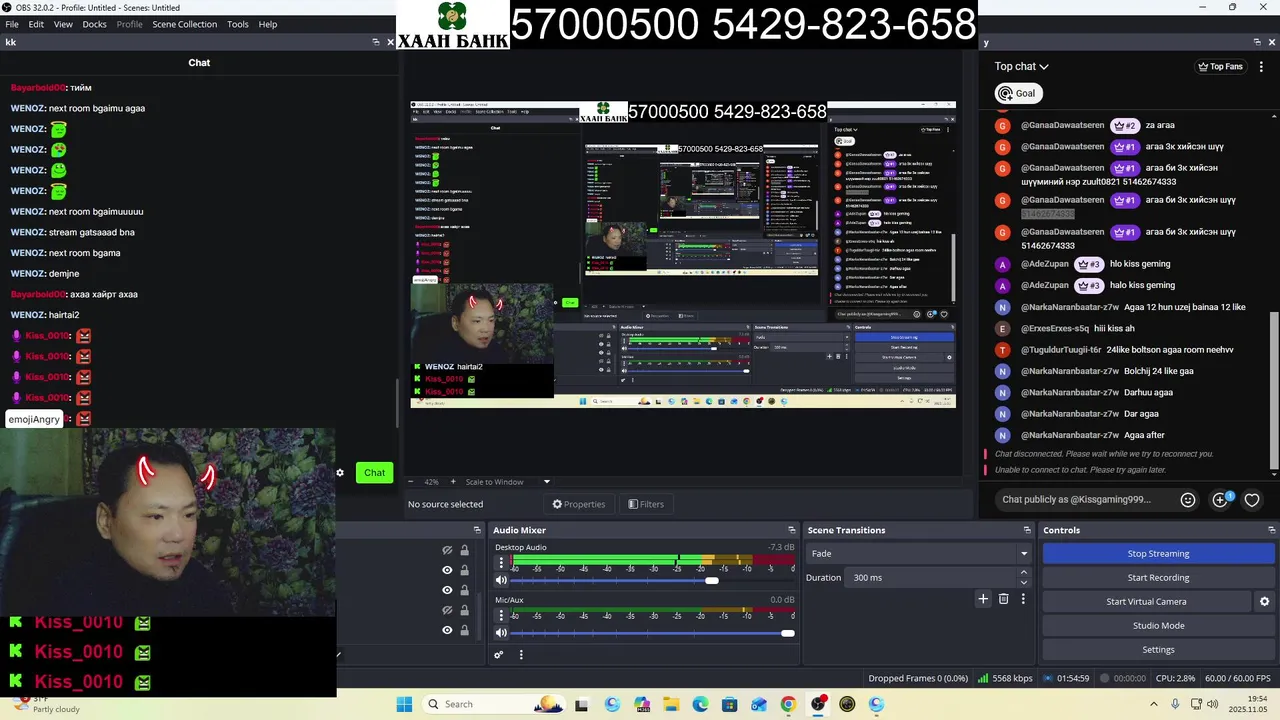Open OBS Settings button
This screenshot has width=1280, height=720.
click(x=1158, y=650)
